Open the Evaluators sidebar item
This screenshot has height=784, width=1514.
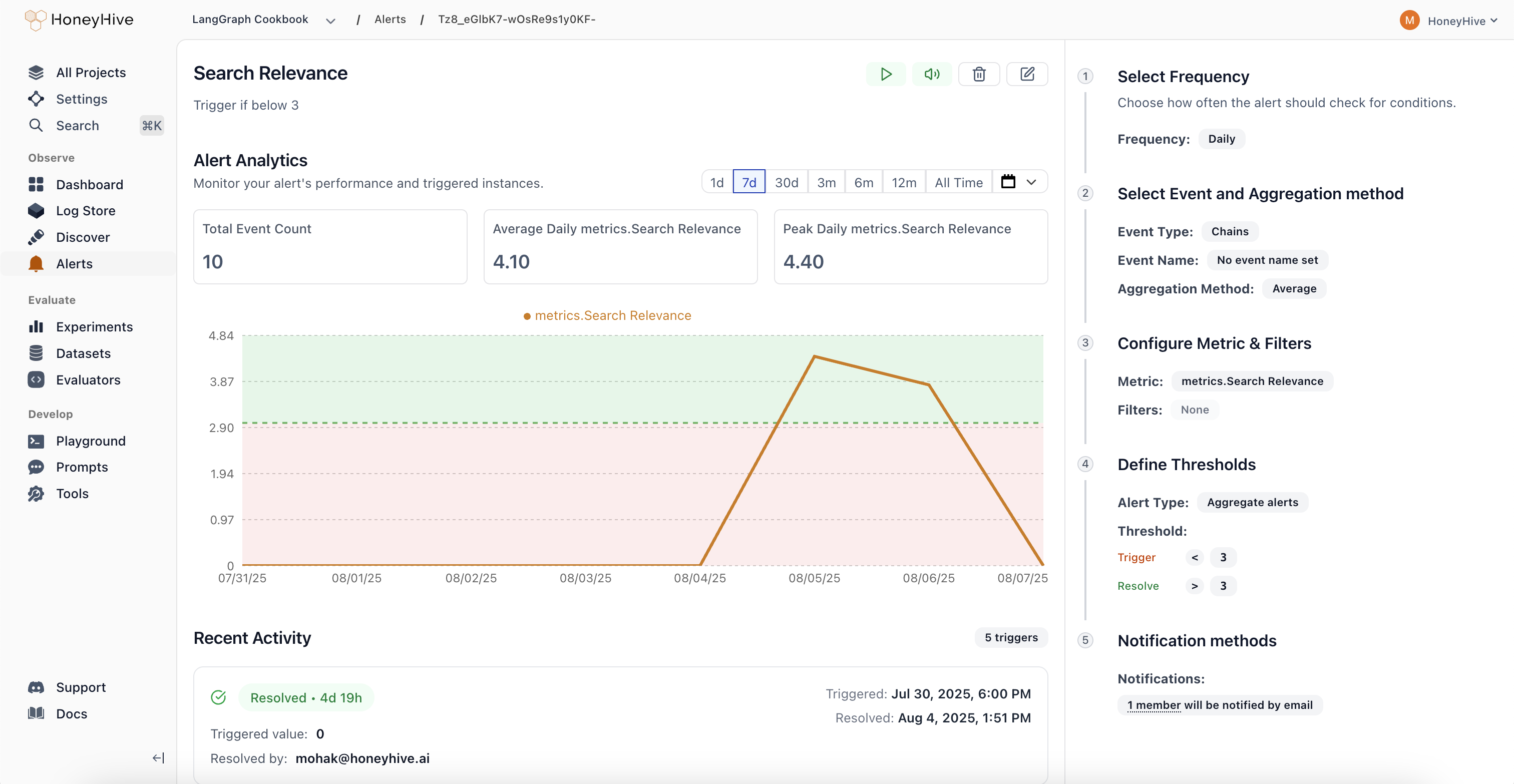[x=88, y=379]
